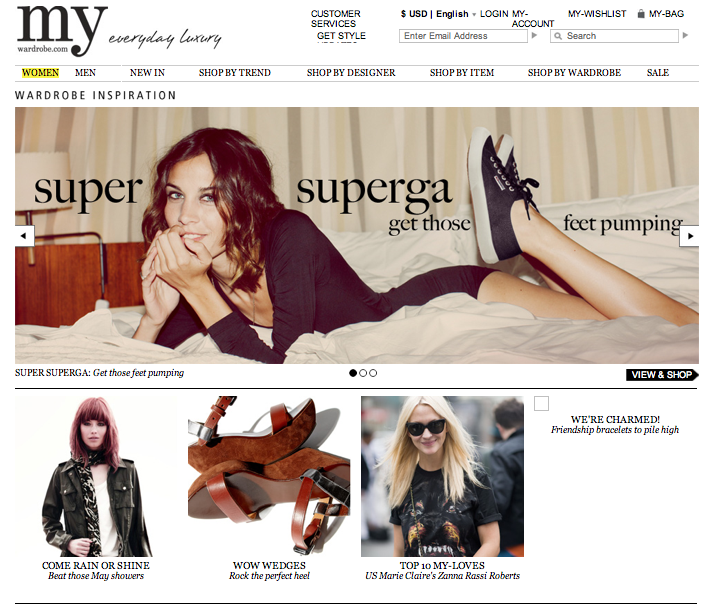Expand the Shop By Item menu
Screen dimensions: 715x613
[x=461, y=73]
